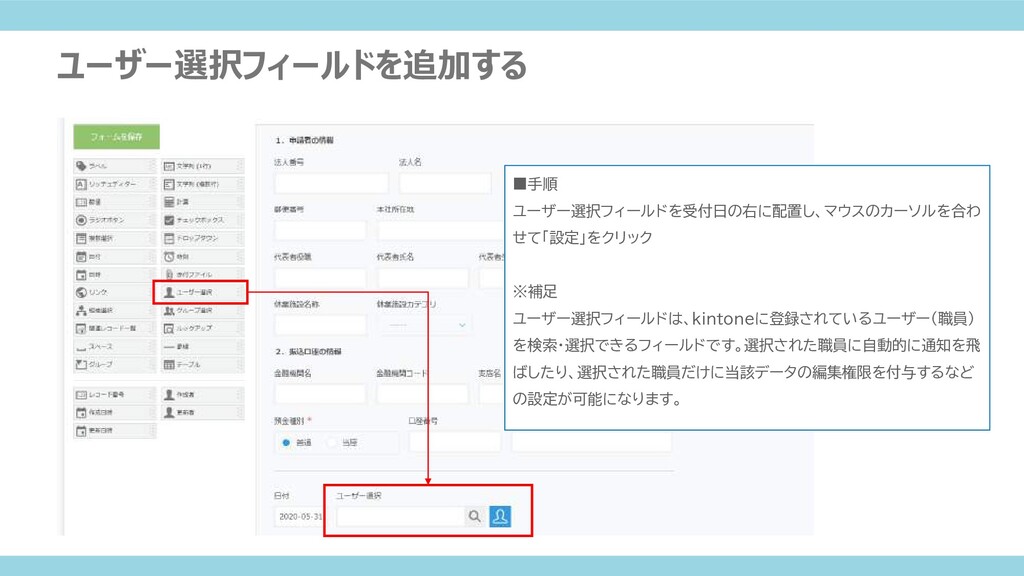Select the 日付 field in the left palette

click(115, 257)
